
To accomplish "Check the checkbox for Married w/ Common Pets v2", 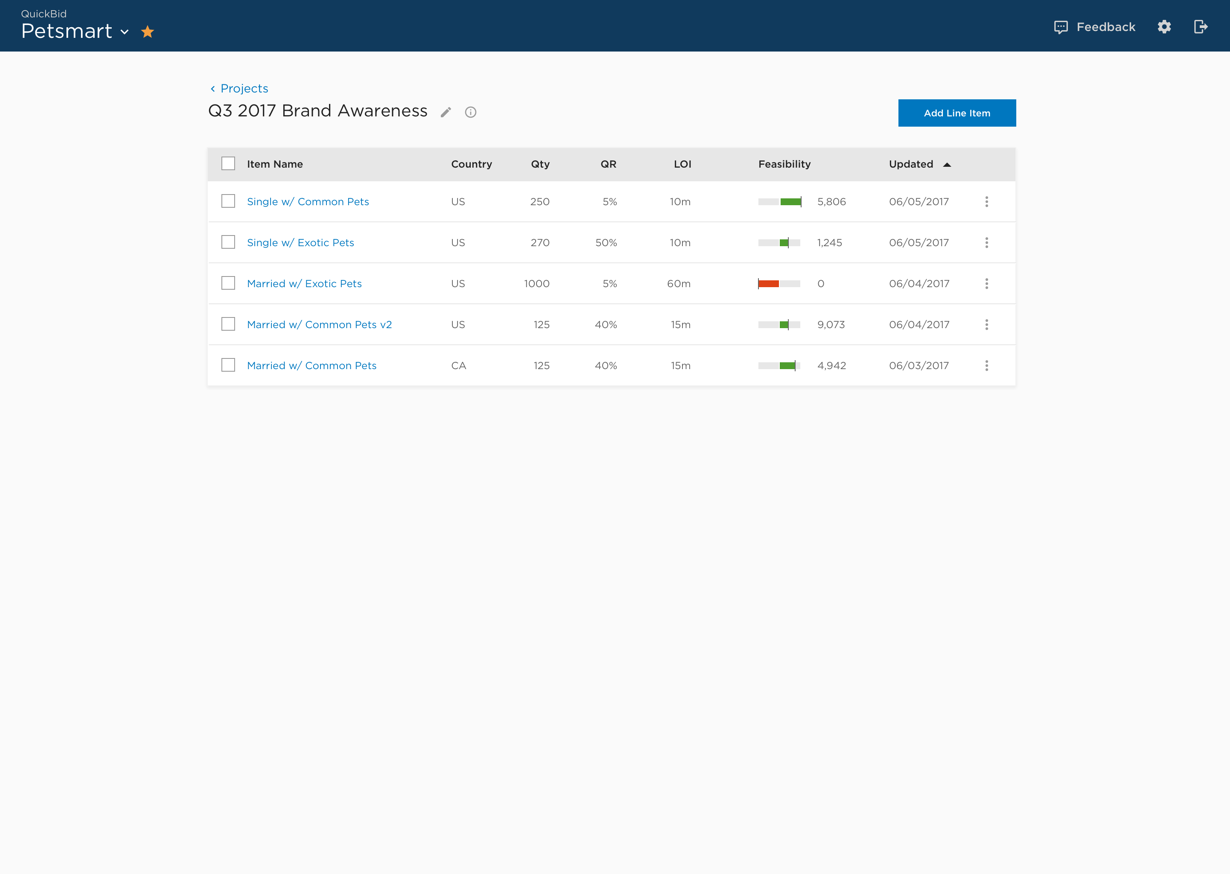I will coord(228,324).
